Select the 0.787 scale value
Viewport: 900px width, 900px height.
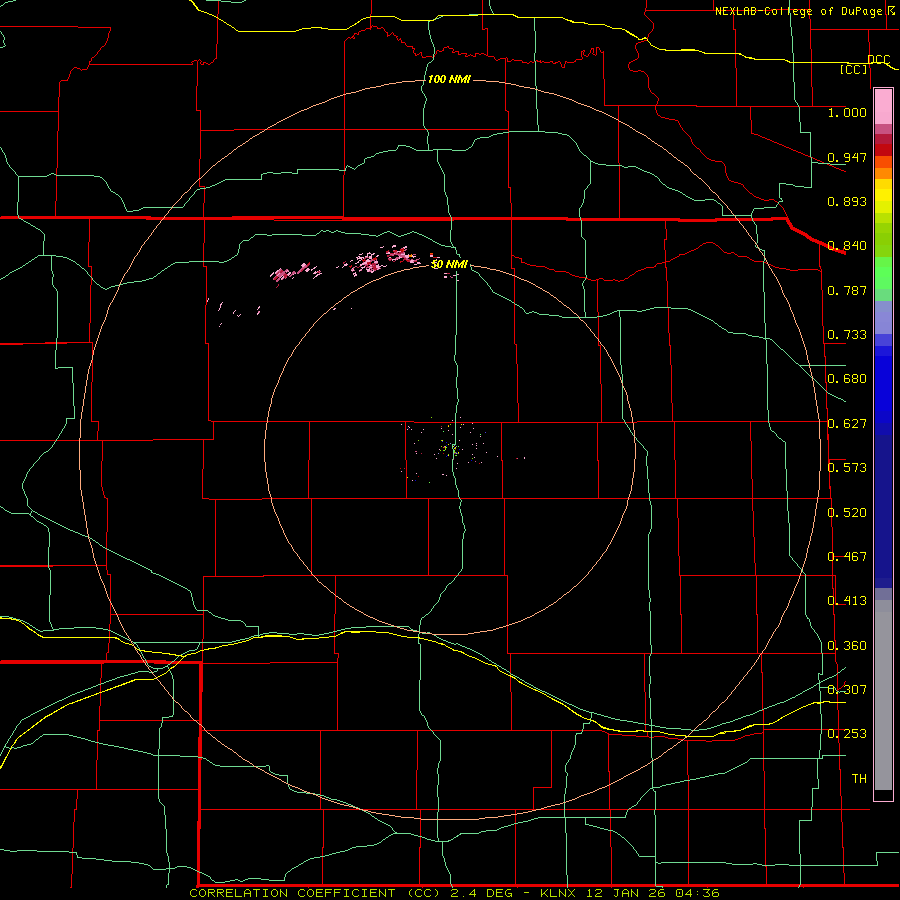coord(847,290)
